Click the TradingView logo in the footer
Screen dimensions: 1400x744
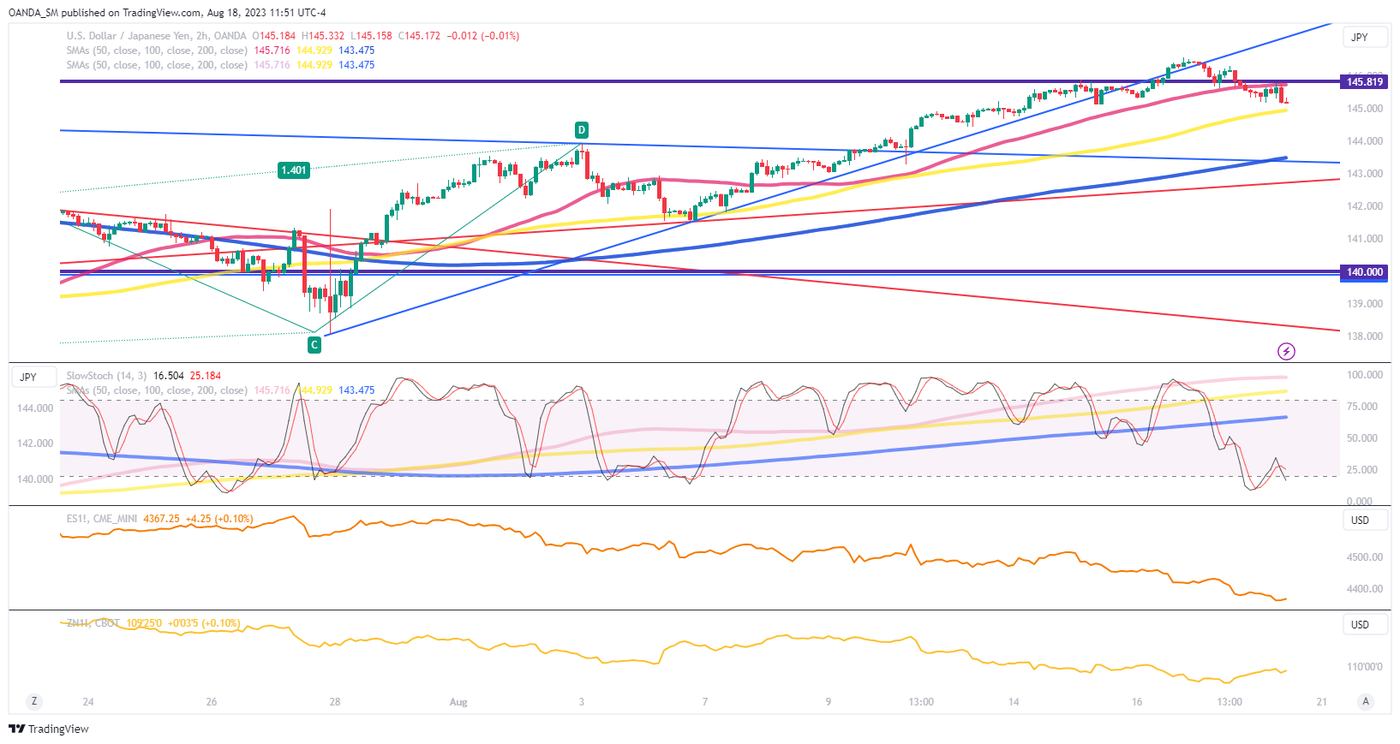(x=49, y=729)
